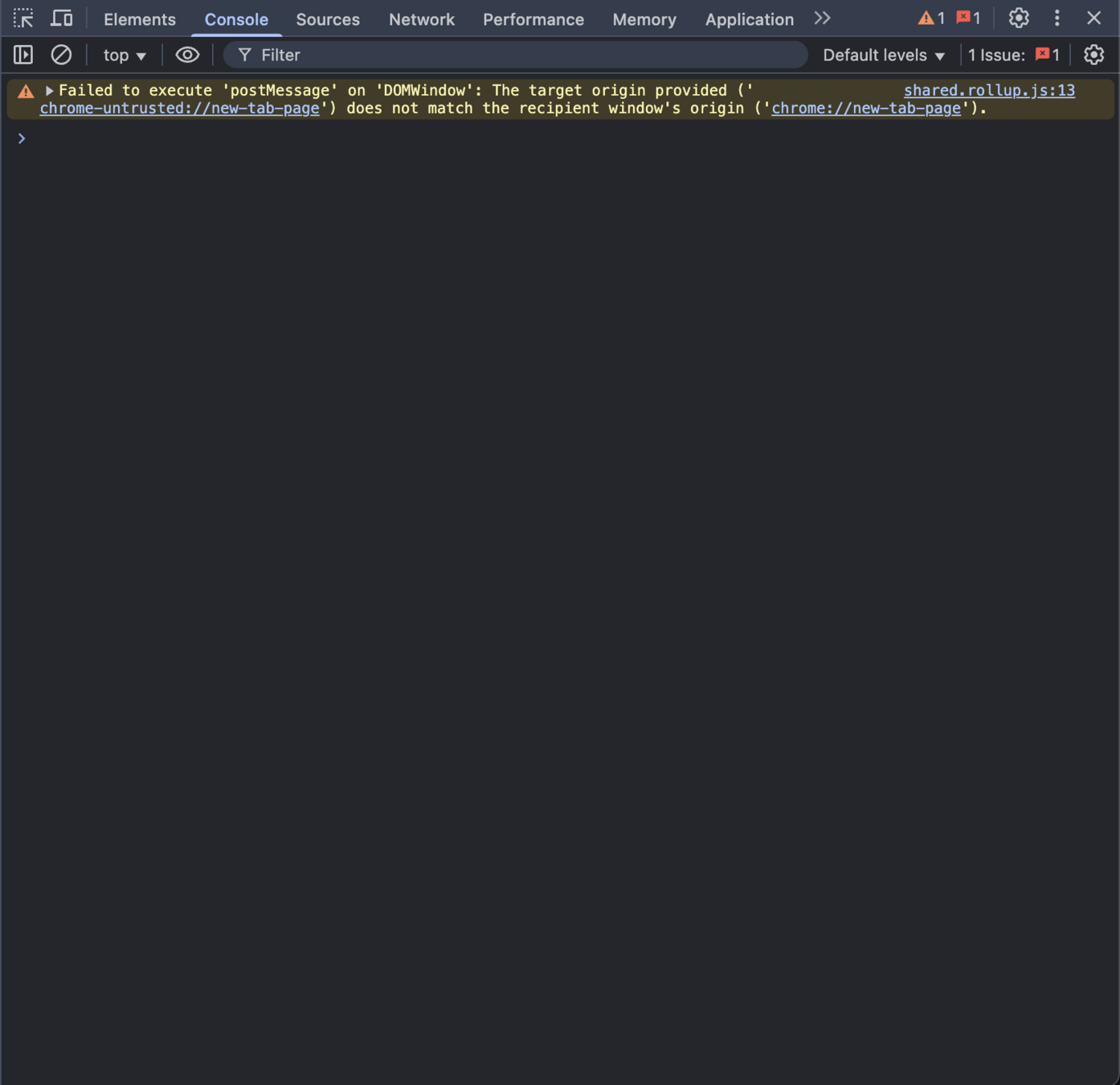Create a live expression with eye icon
This screenshot has height=1085, width=1120.
[x=187, y=55]
